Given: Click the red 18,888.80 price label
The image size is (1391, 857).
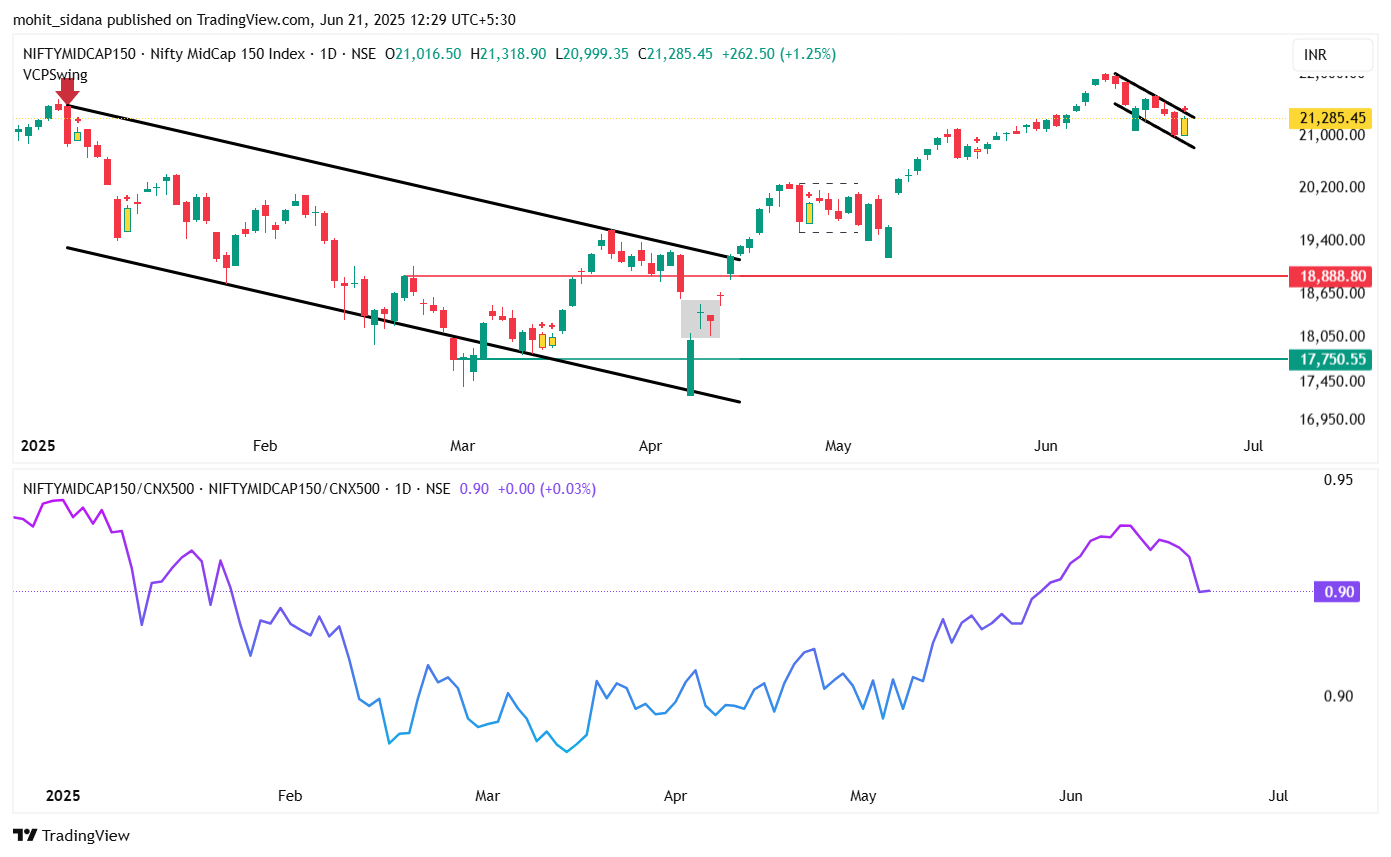Looking at the screenshot, I should click(x=1331, y=275).
